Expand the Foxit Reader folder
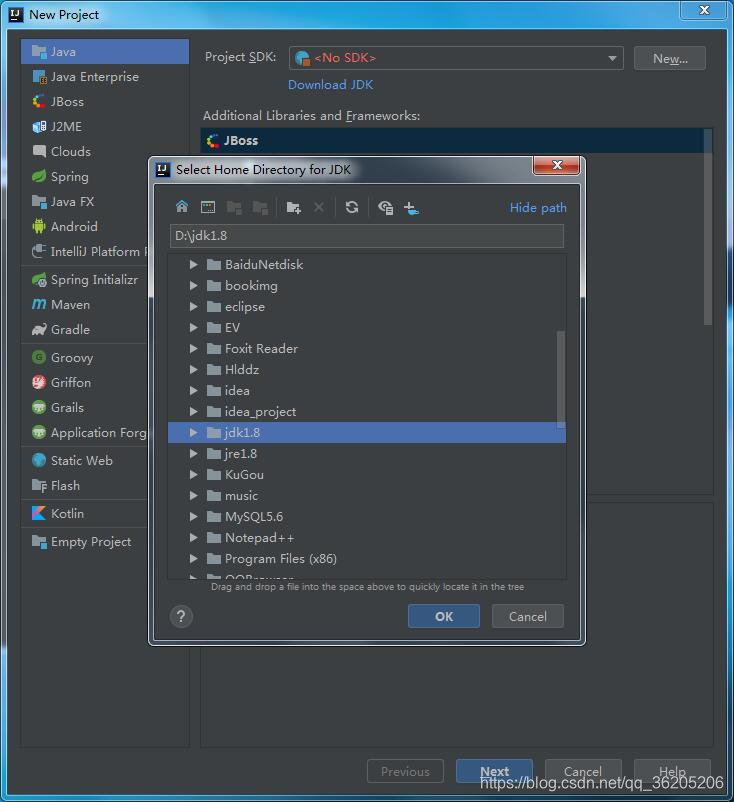Viewport: 734px width, 802px height. (x=193, y=348)
